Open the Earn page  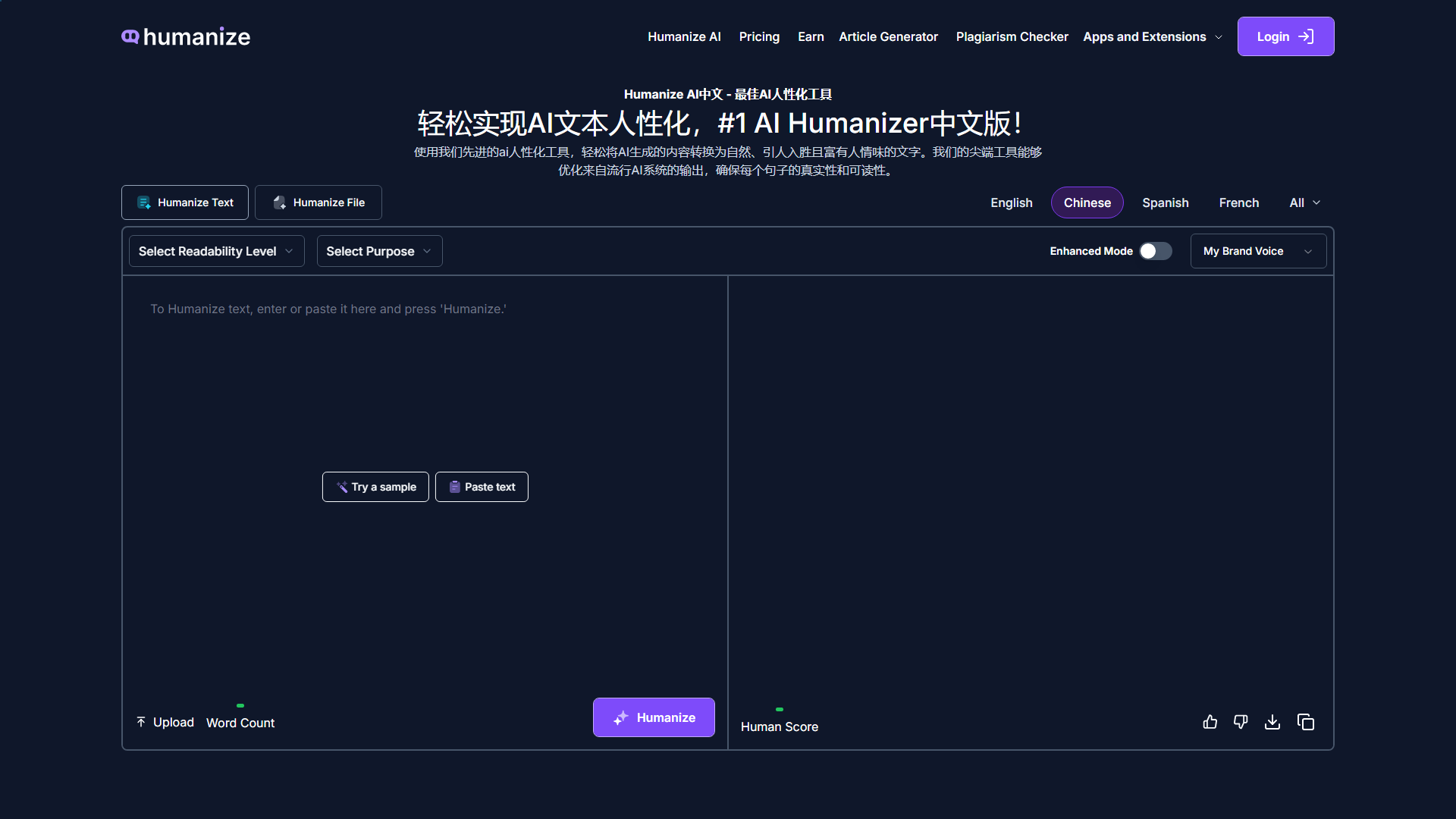pos(811,36)
